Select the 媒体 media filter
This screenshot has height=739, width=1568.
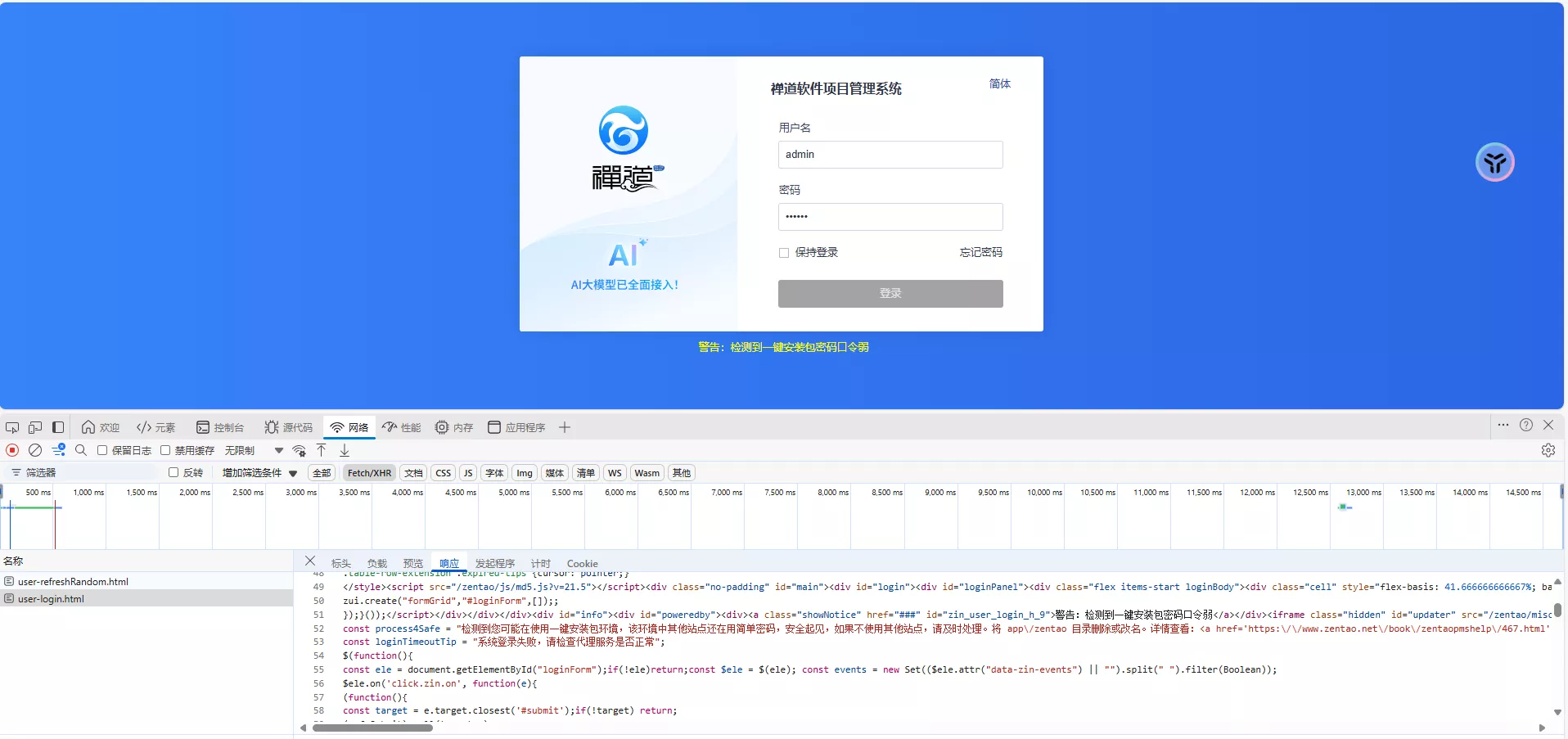[x=555, y=472]
